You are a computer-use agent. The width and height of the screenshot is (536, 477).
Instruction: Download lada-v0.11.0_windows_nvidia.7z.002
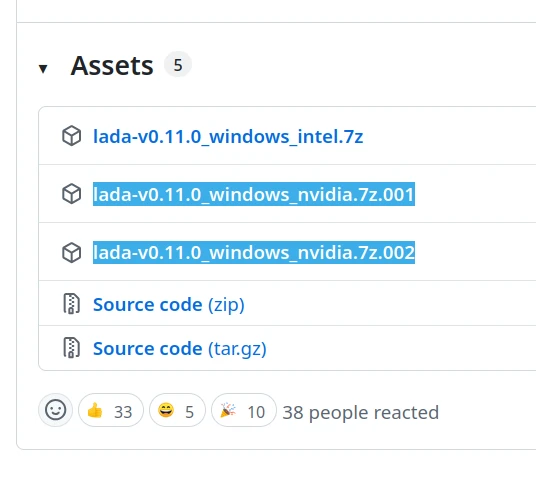click(254, 252)
